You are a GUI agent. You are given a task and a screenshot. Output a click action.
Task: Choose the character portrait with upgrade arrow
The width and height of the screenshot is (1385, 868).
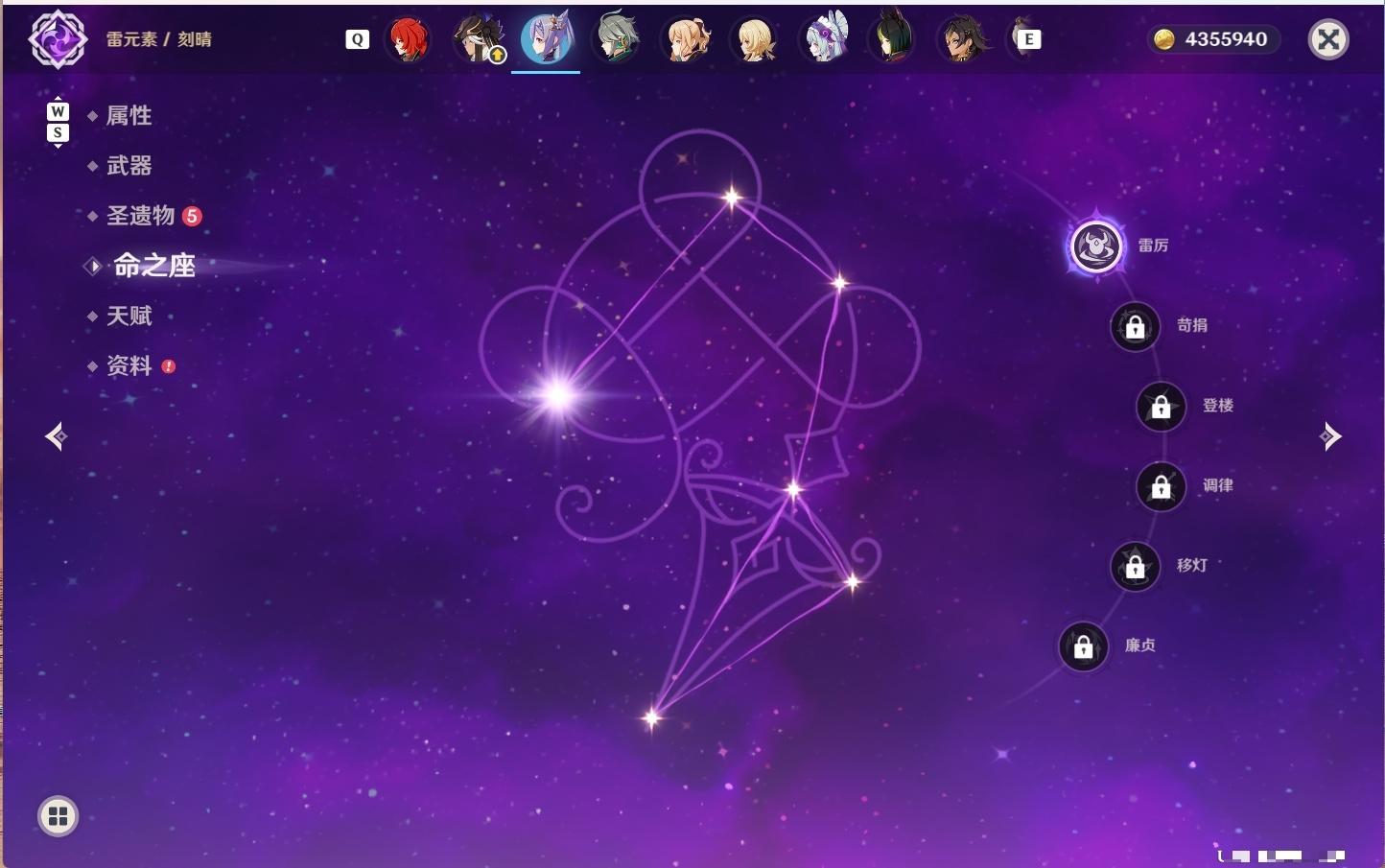pos(479,39)
